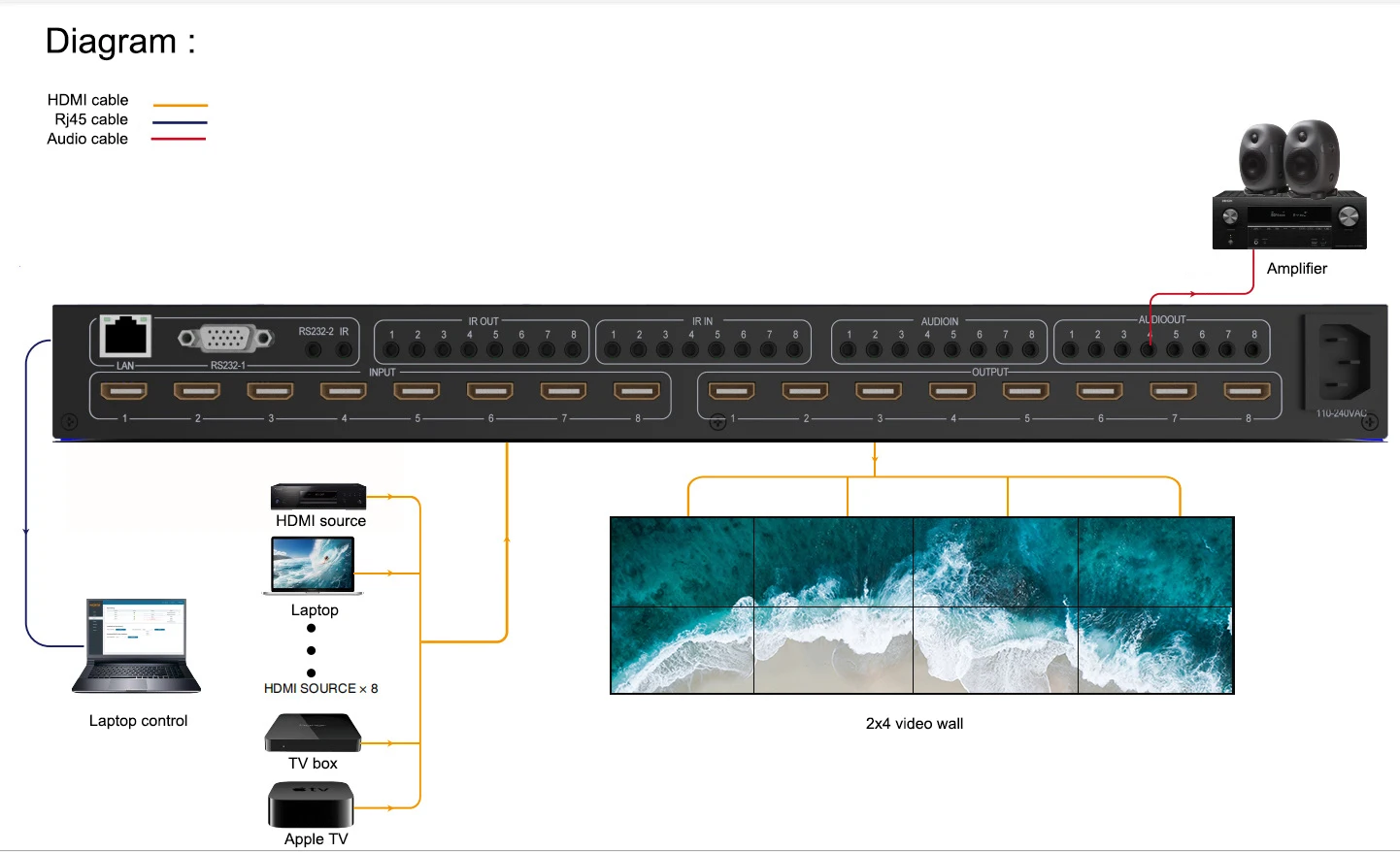Click the Laptop control device
Image resolution: width=1400 pixels, height=852 pixels.
[x=136, y=645]
